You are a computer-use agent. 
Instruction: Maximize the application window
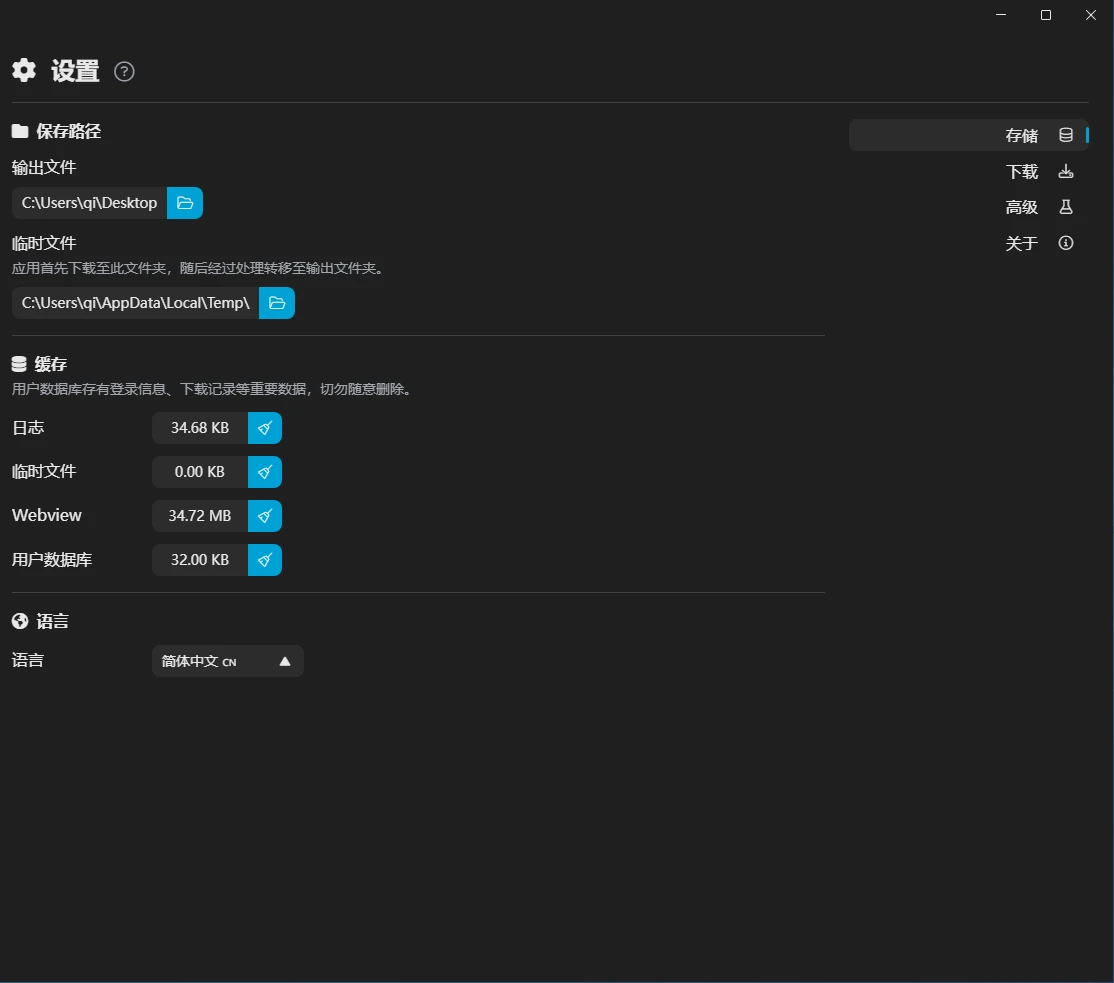[1046, 15]
